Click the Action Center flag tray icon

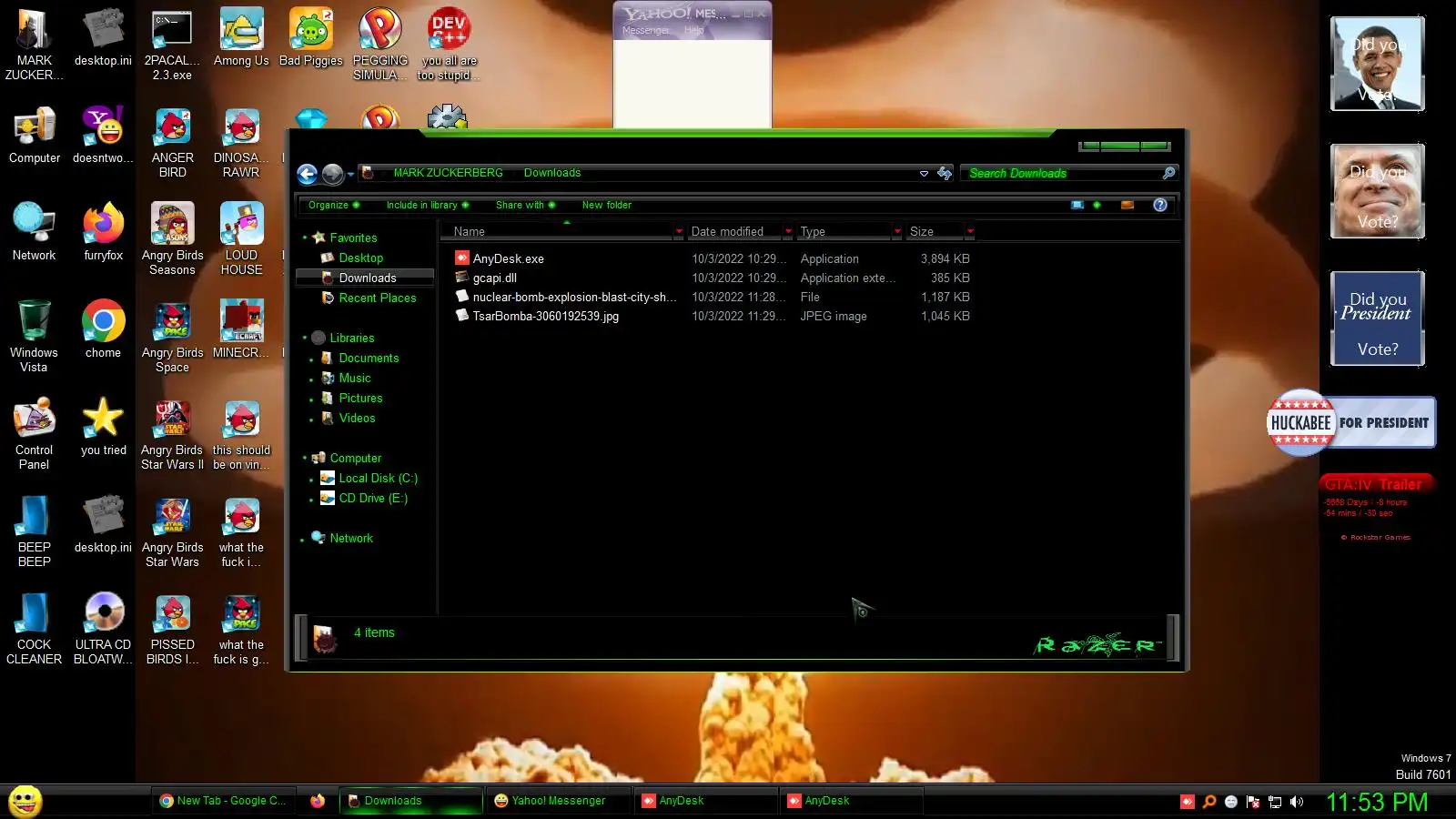(x=1253, y=802)
